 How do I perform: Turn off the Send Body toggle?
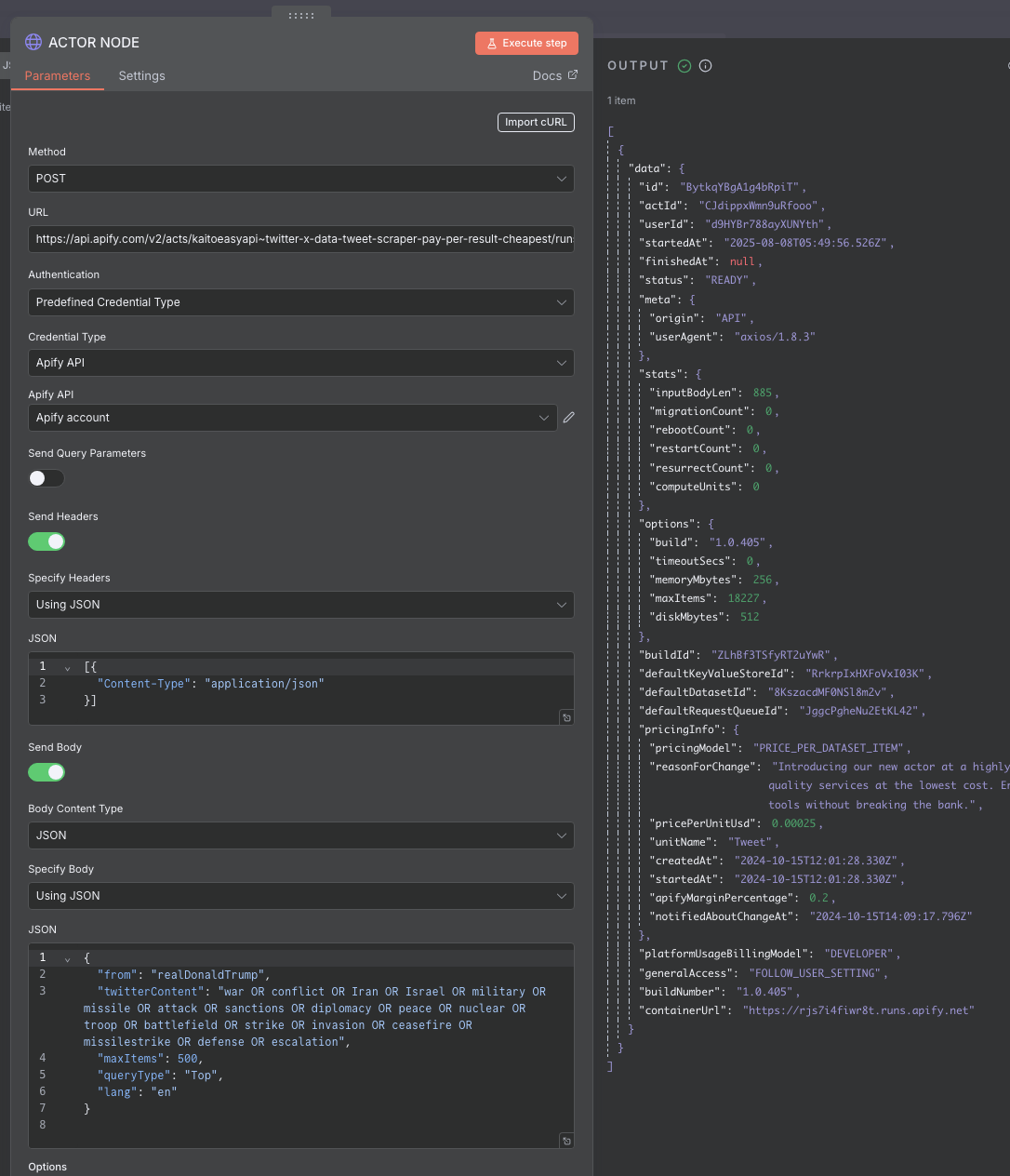[x=47, y=772]
